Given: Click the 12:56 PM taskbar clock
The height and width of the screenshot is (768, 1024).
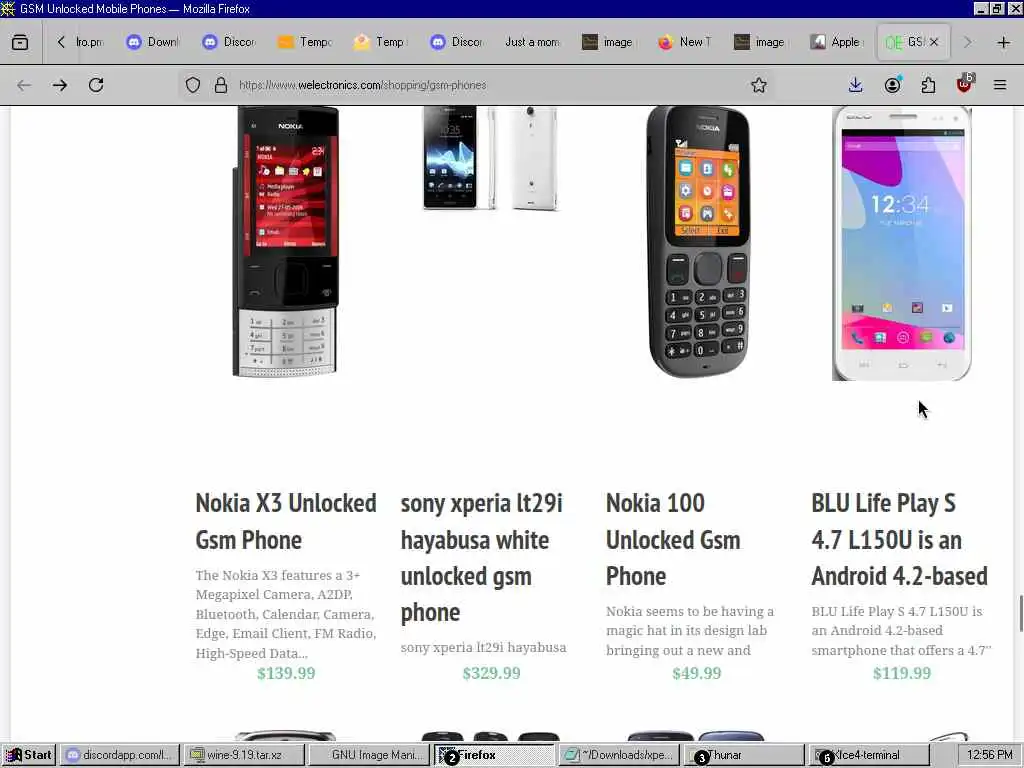Looking at the screenshot, I should [x=989, y=755].
